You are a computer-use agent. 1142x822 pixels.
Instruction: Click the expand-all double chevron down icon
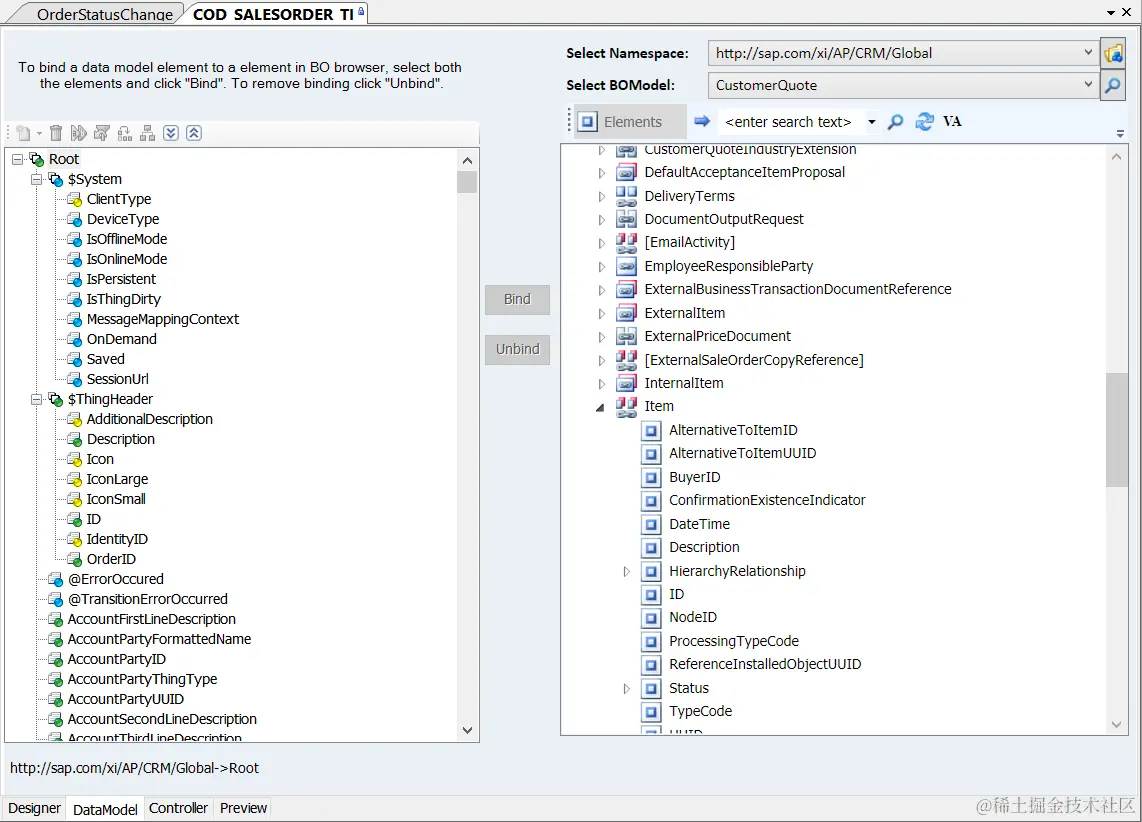coord(170,133)
